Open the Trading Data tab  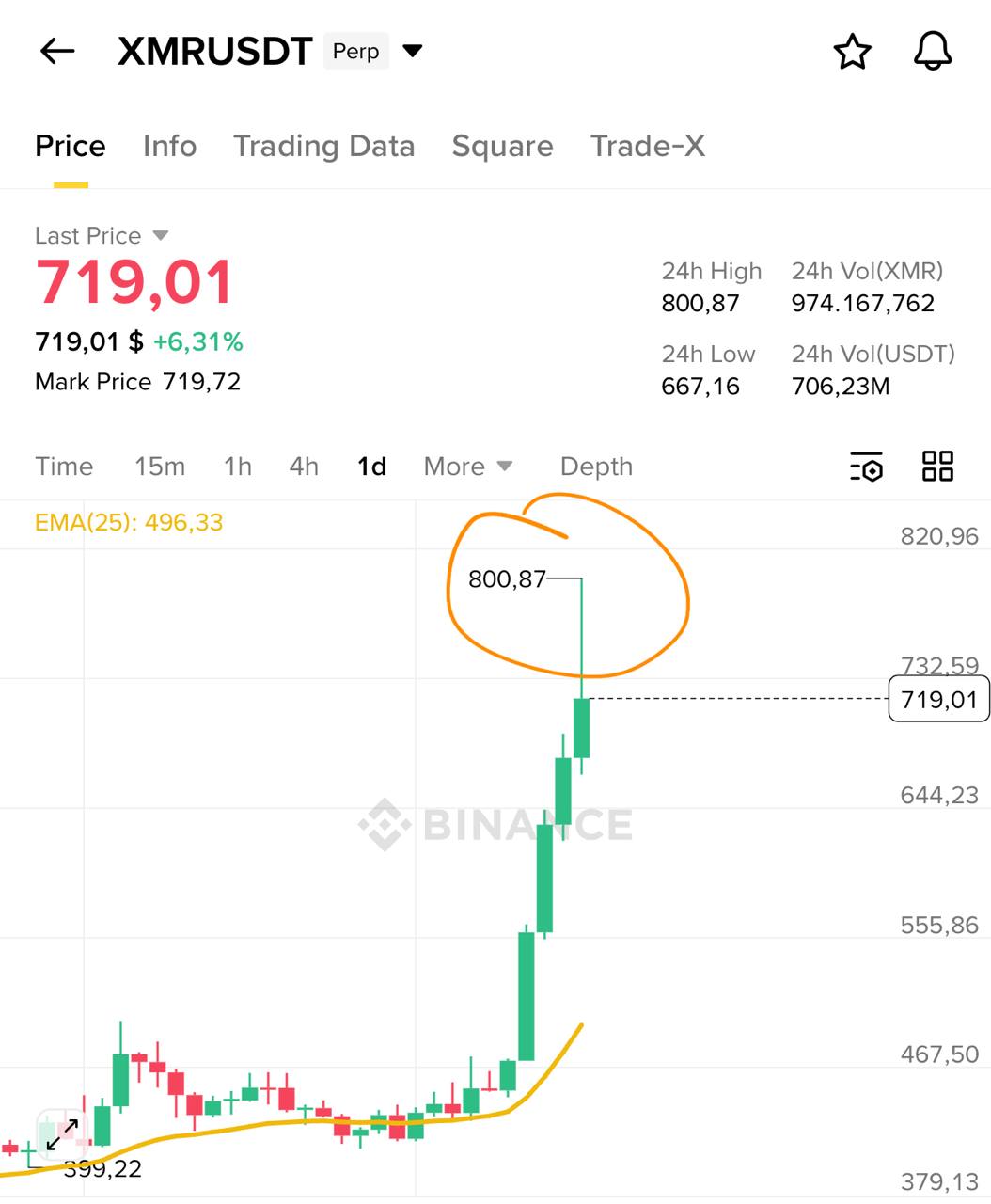click(x=323, y=147)
